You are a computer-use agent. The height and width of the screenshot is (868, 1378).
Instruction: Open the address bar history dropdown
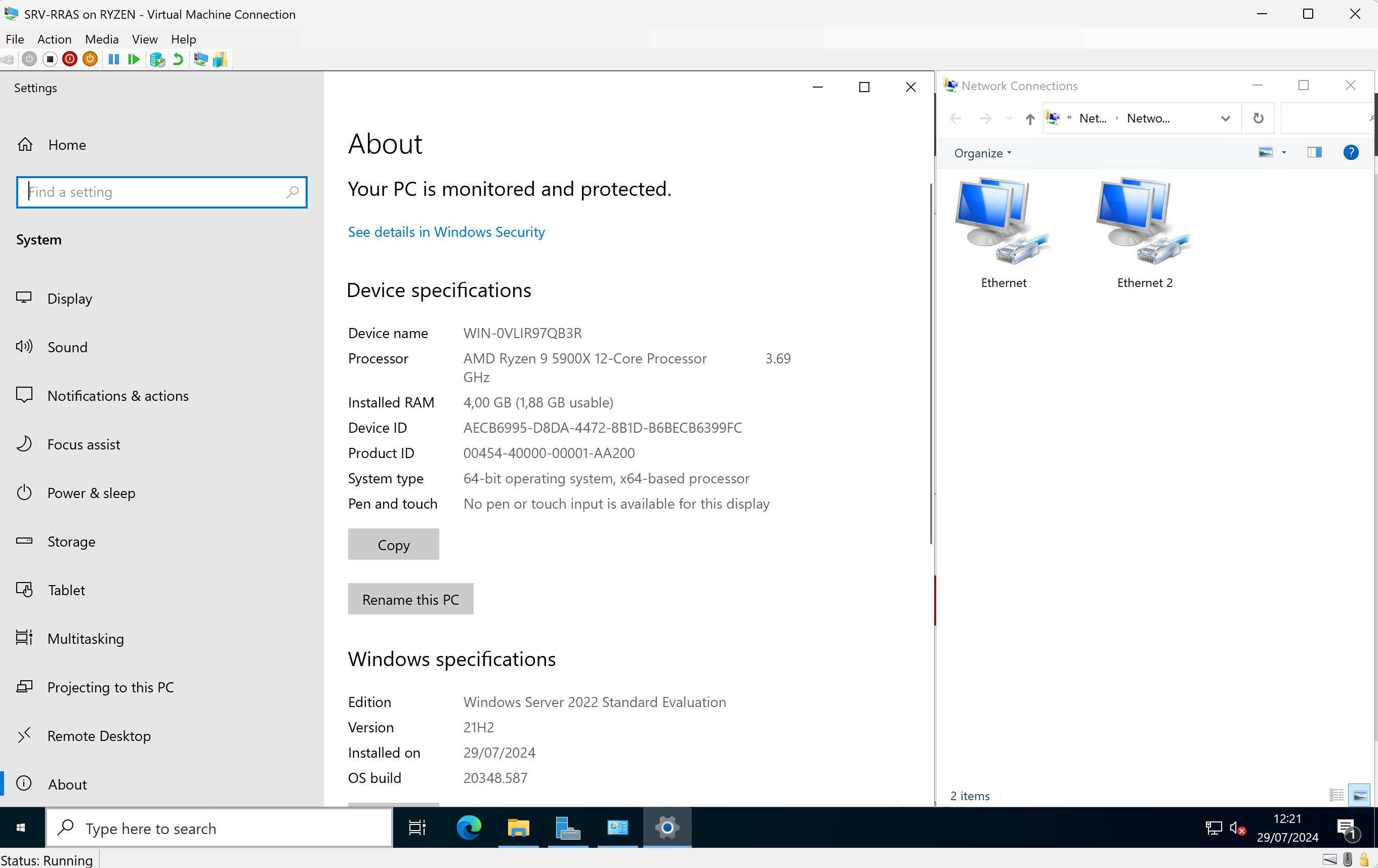click(x=1225, y=118)
